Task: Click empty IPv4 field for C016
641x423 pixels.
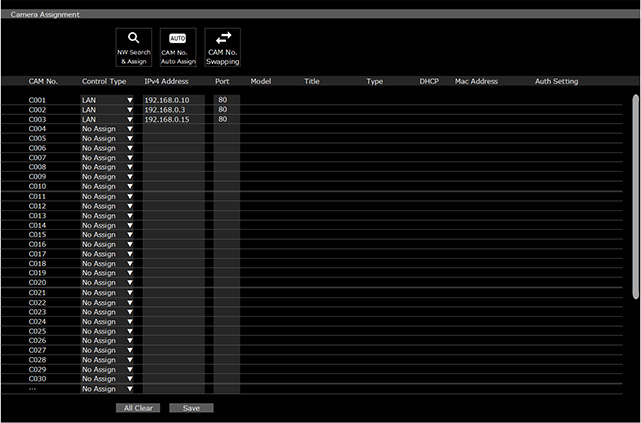Action: point(174,244)
